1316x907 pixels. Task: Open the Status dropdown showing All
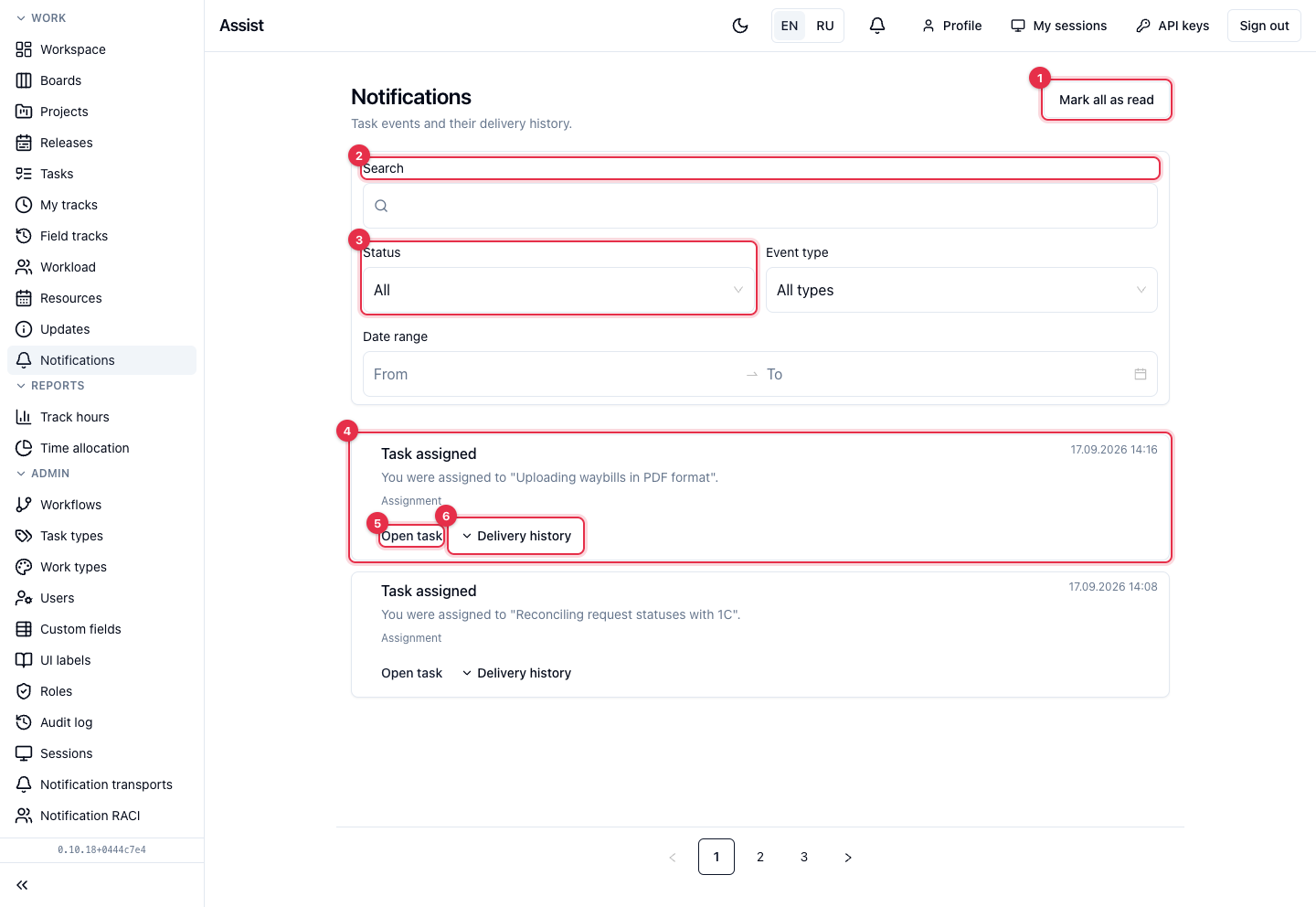[558, 290]
